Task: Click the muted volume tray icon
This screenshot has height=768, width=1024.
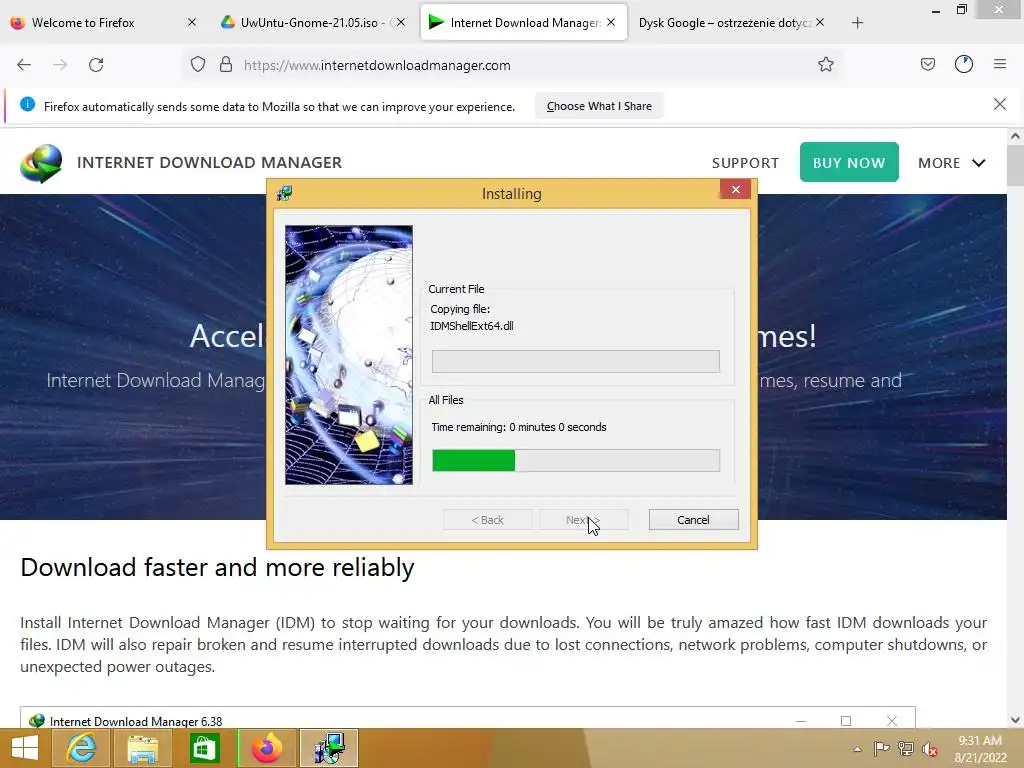Action: click(930, 750)
